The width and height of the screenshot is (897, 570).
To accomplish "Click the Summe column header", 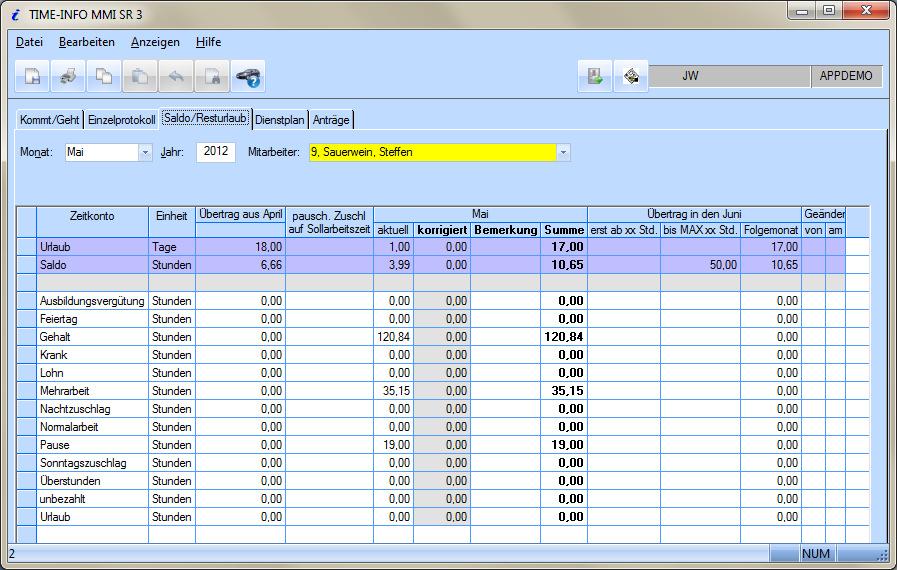I will coord(564,230).
